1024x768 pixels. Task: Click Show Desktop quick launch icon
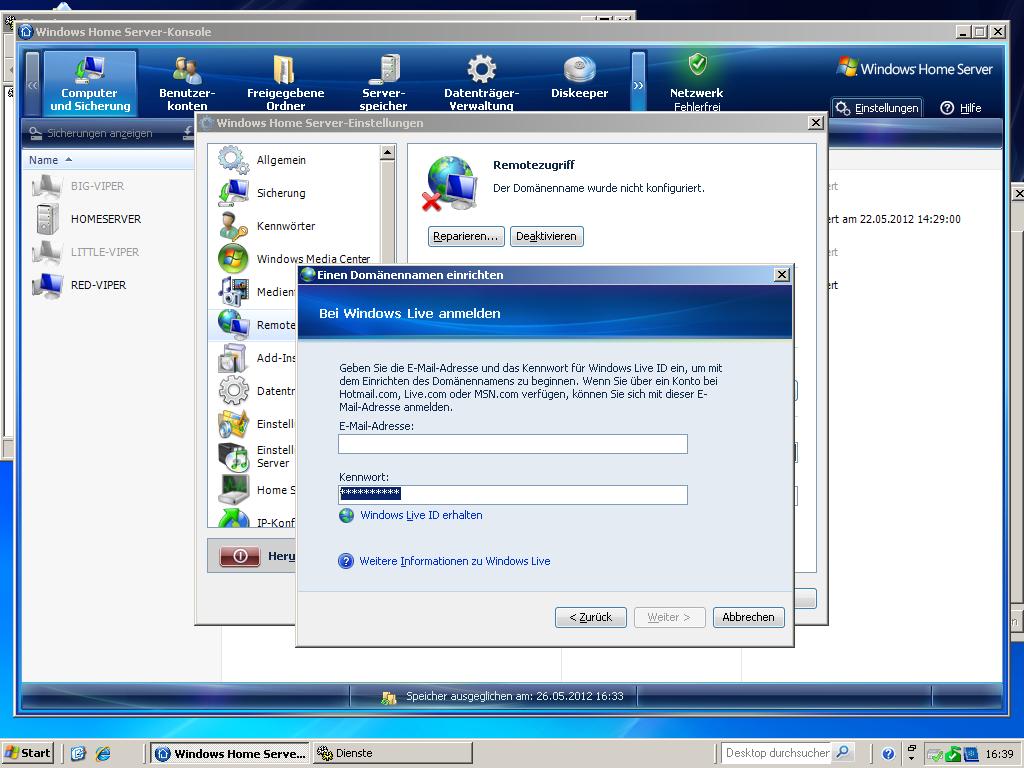coord(78,753)
